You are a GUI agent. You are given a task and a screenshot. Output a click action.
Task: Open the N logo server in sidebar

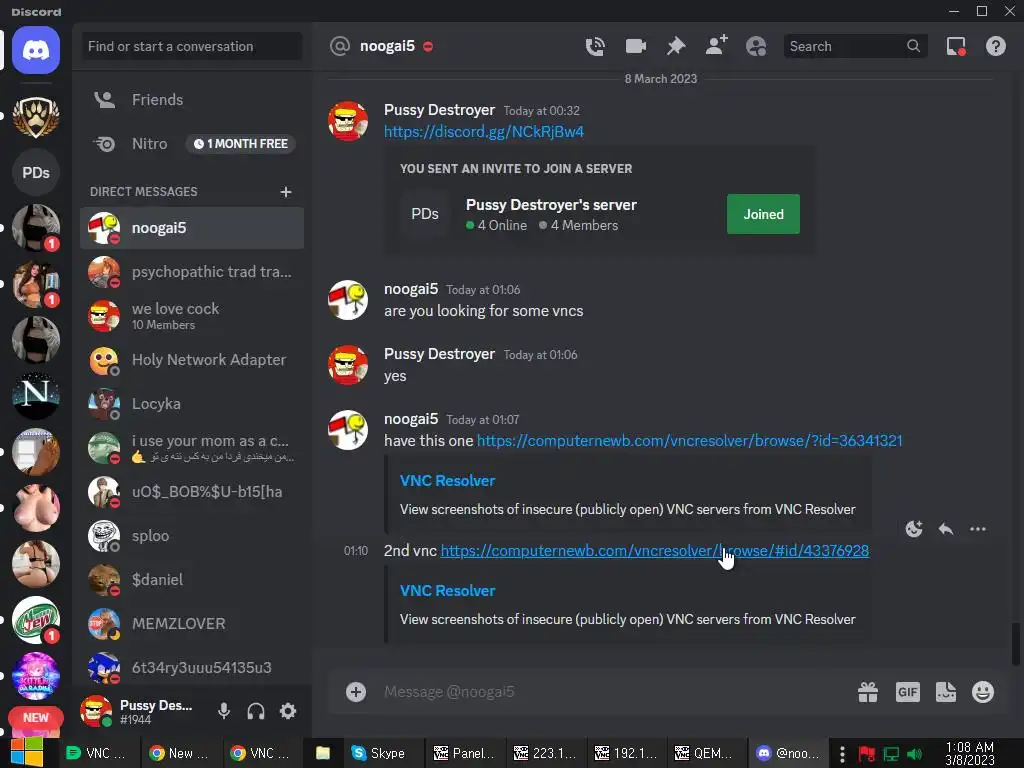[36, 395]
